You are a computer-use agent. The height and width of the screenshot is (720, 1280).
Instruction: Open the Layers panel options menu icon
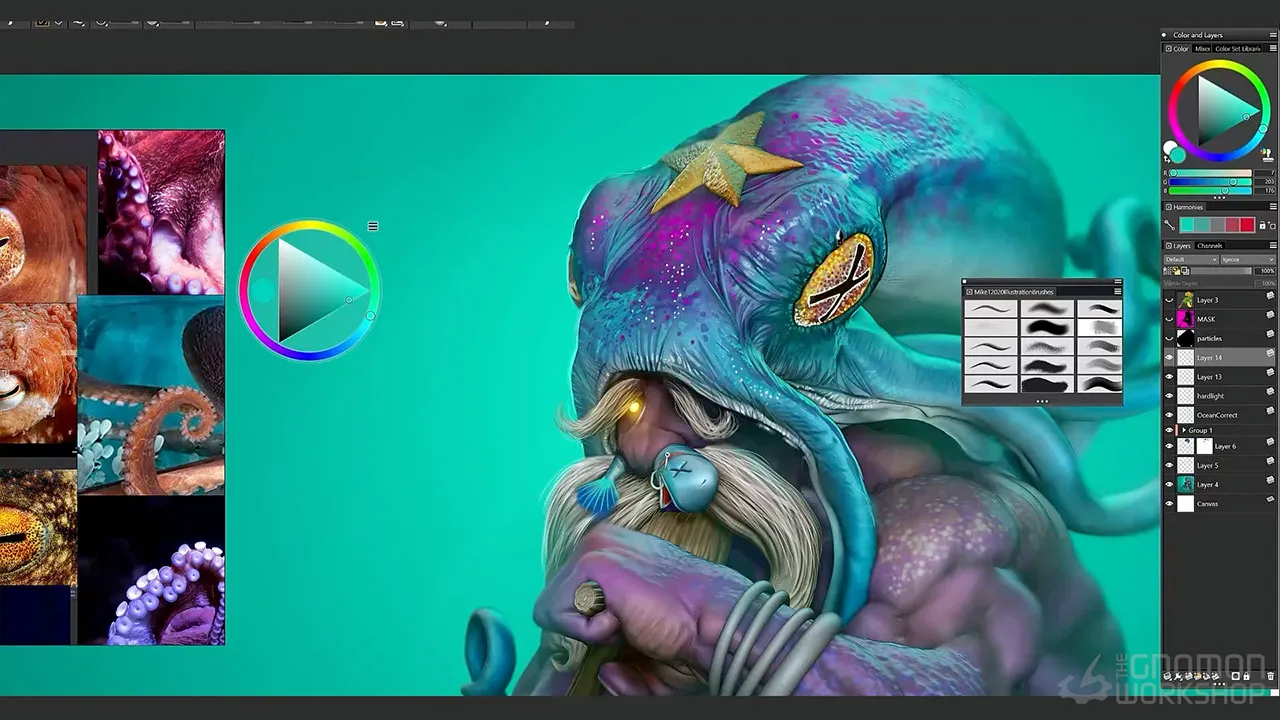click(1272, 245)
